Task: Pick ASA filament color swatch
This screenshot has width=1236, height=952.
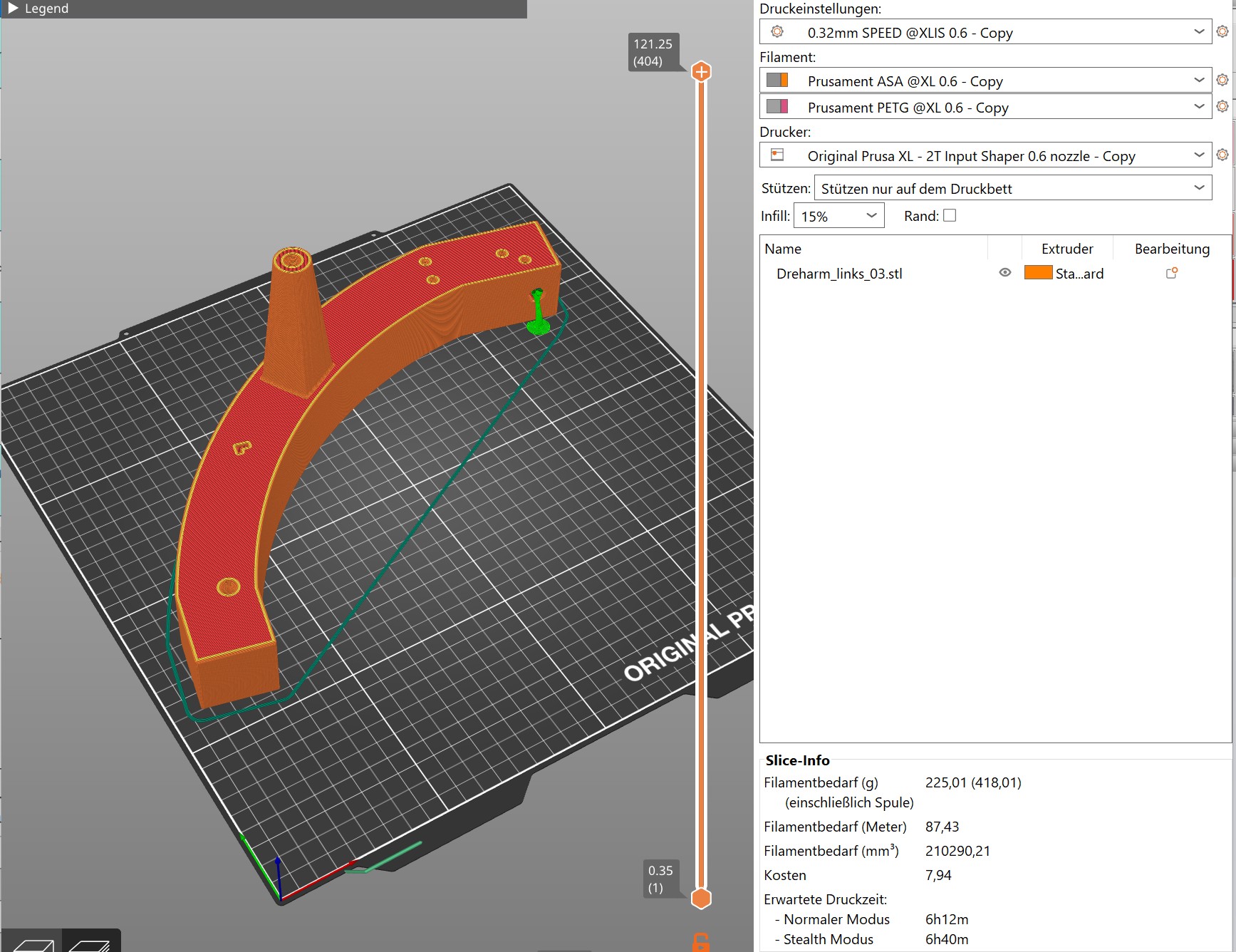Action: coord(777,80)
